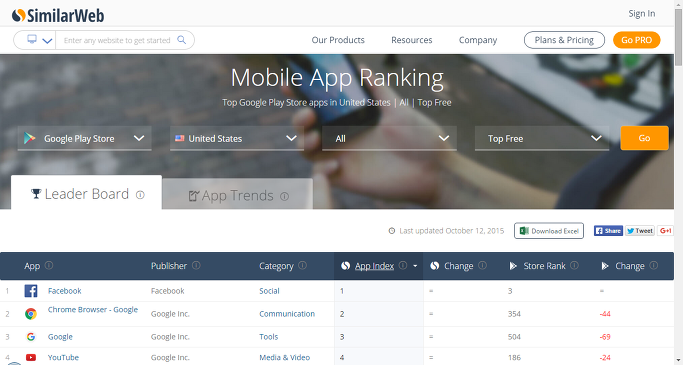Click the Chrome Browser app icon
This screenshot has width=683, height=365.
[x=31, y=314]
